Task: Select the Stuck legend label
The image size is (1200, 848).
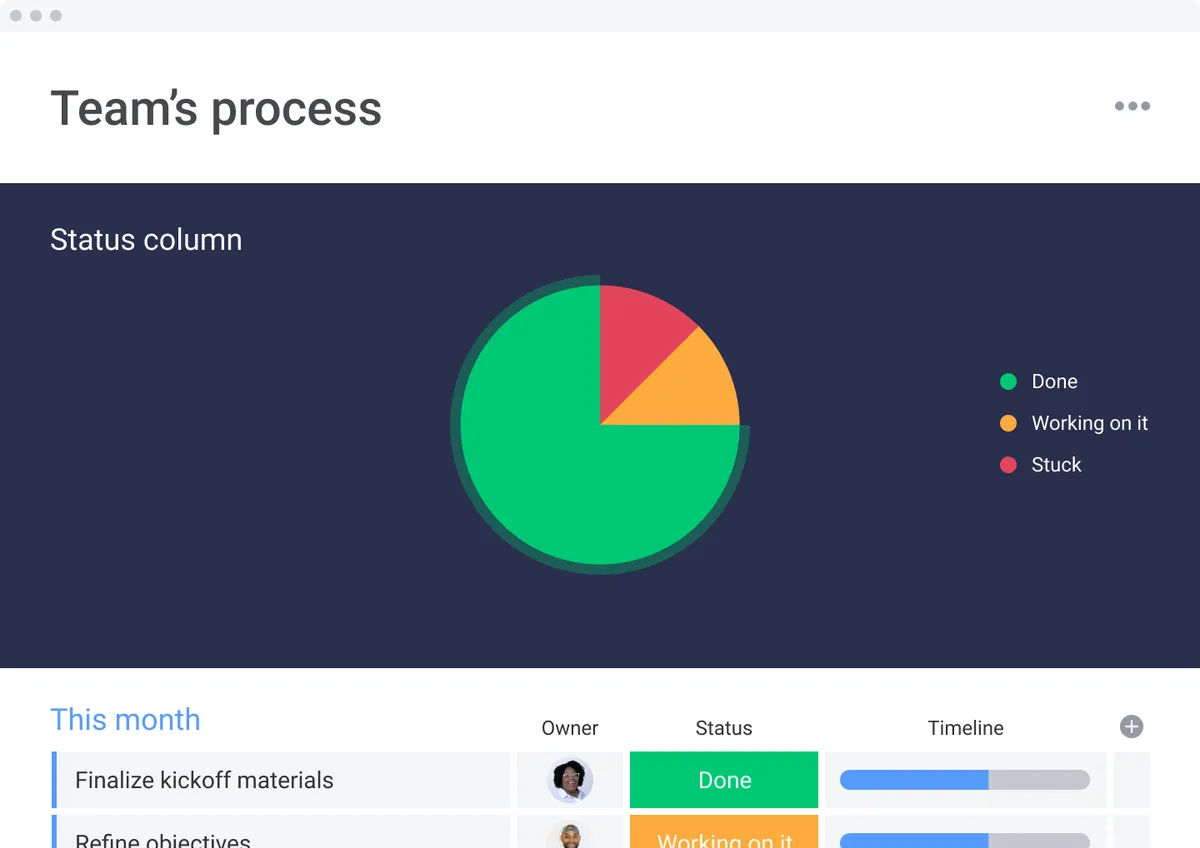Action: (x=1056, y=464)
